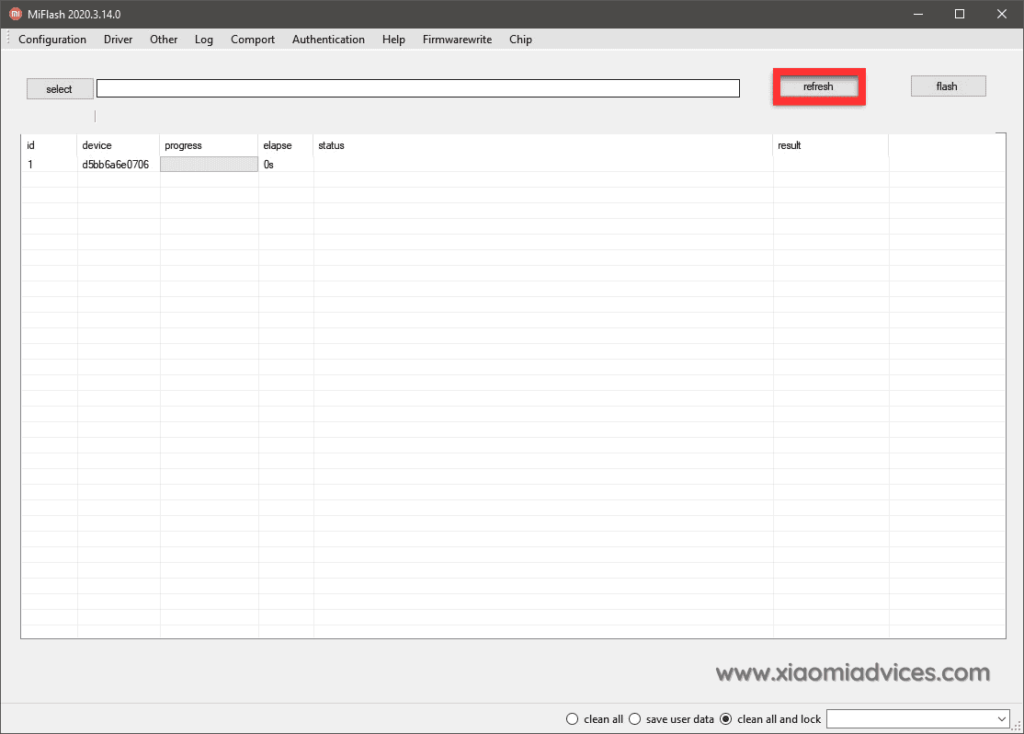The height and width of the screenshot is (734, 1024).
Task: Expand the script dropdown at bottom right
Action: tap(1002, 719)
